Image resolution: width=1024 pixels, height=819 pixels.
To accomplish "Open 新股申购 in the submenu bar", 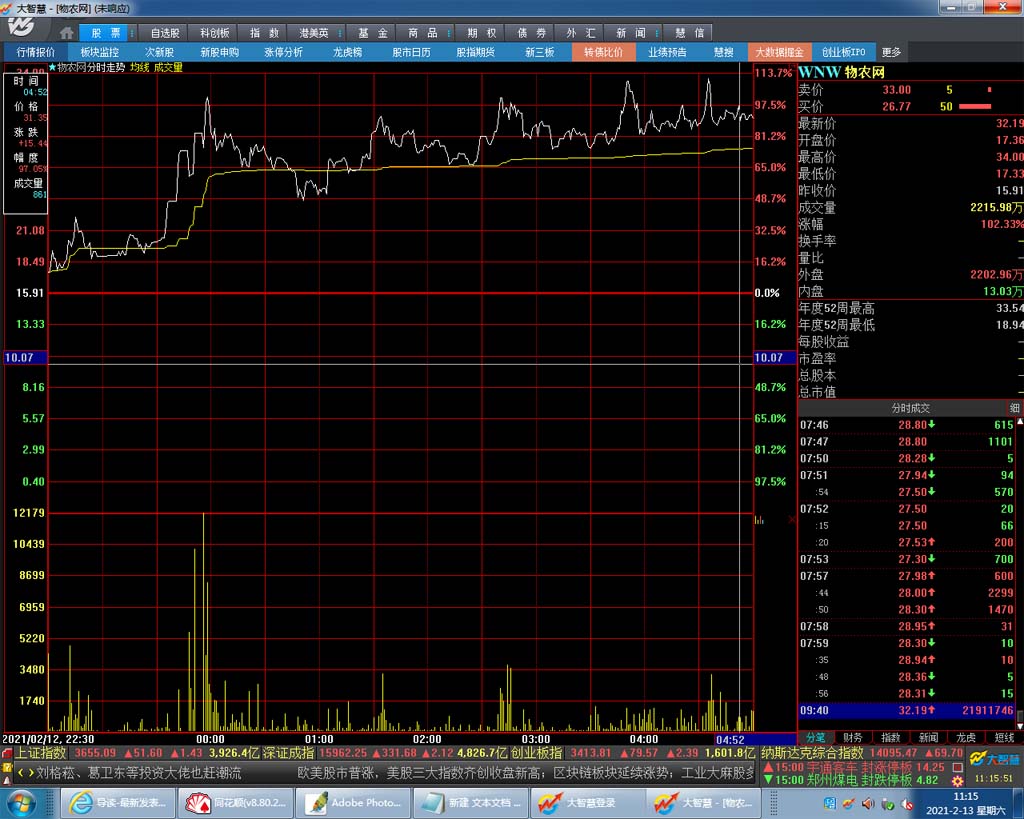I will tap(219, 52).
